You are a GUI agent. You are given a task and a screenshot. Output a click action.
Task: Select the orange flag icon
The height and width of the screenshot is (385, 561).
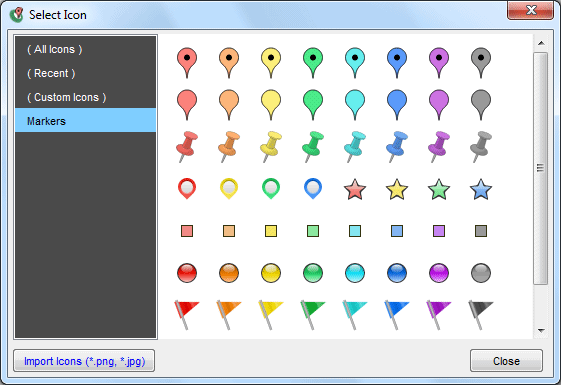pos(228,315)
